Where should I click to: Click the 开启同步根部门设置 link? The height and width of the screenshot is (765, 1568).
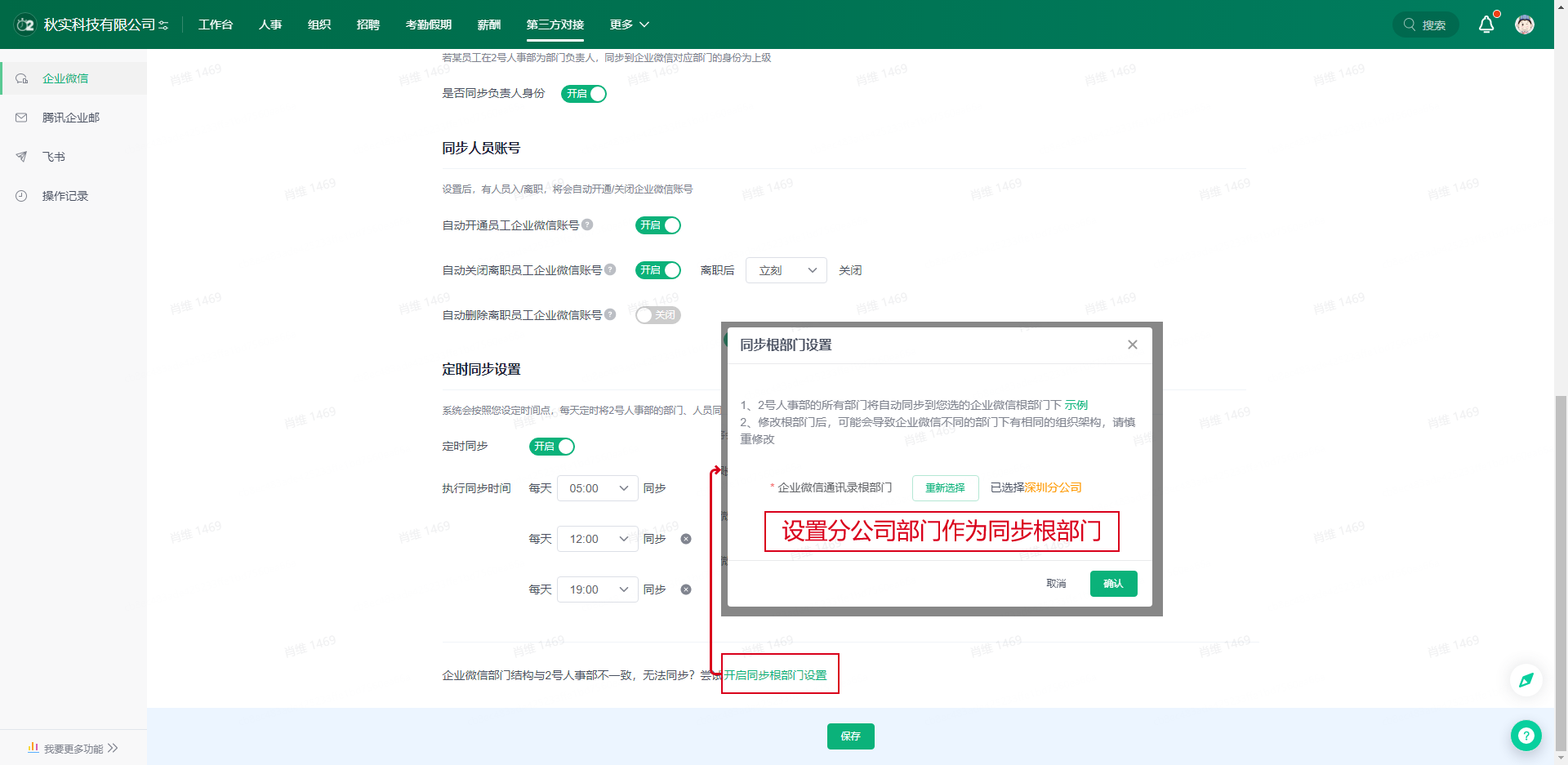(x=775, y=675)
